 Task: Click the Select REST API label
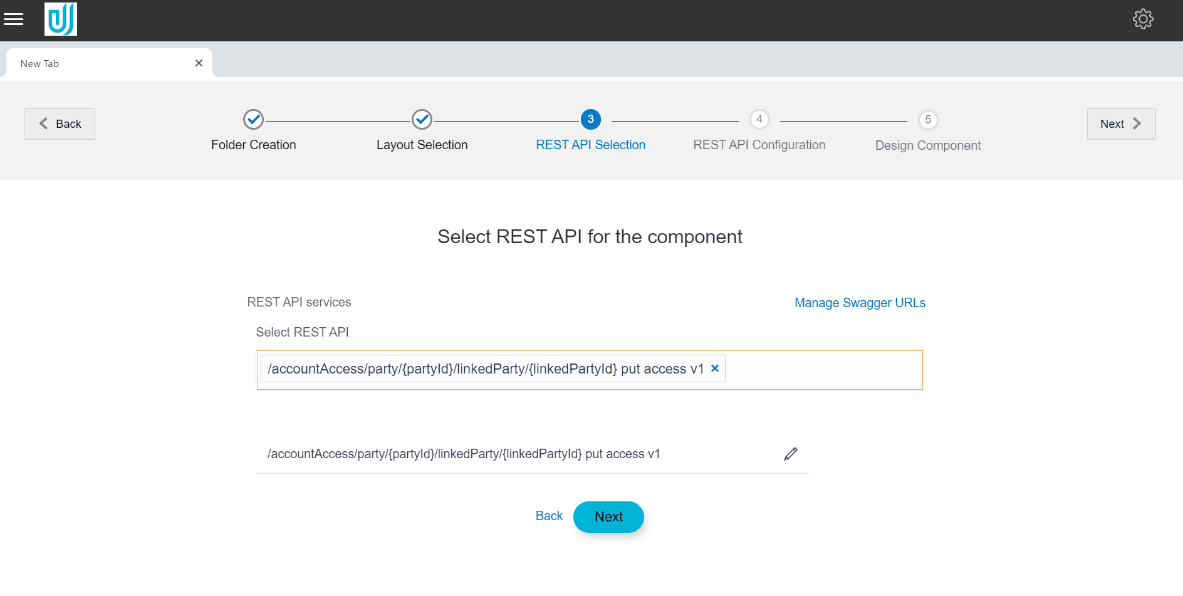coord(303,332)
